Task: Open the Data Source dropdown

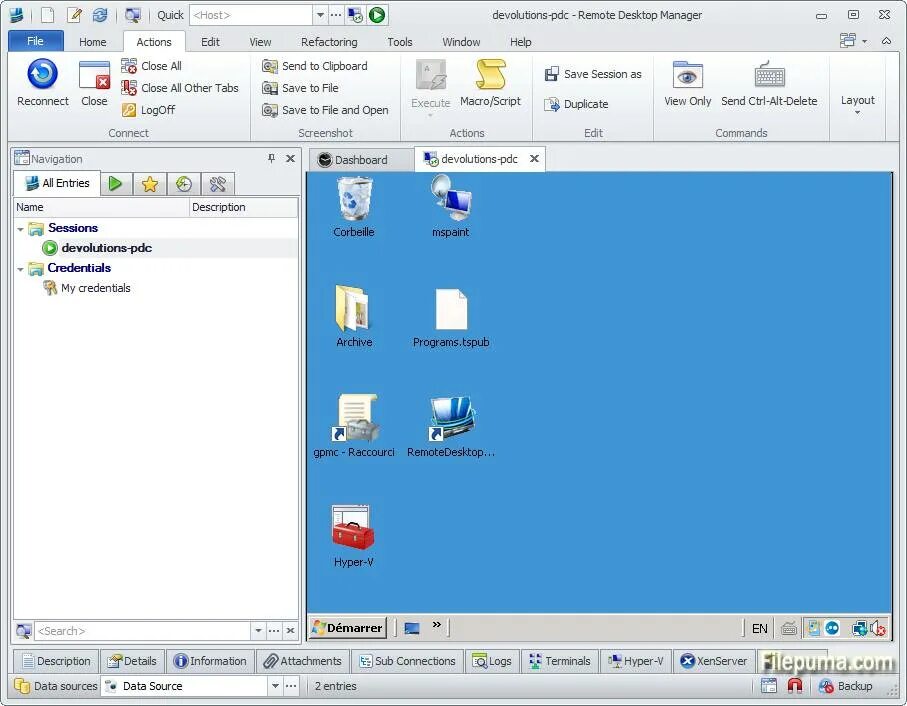Action: [x=275, y=686]
